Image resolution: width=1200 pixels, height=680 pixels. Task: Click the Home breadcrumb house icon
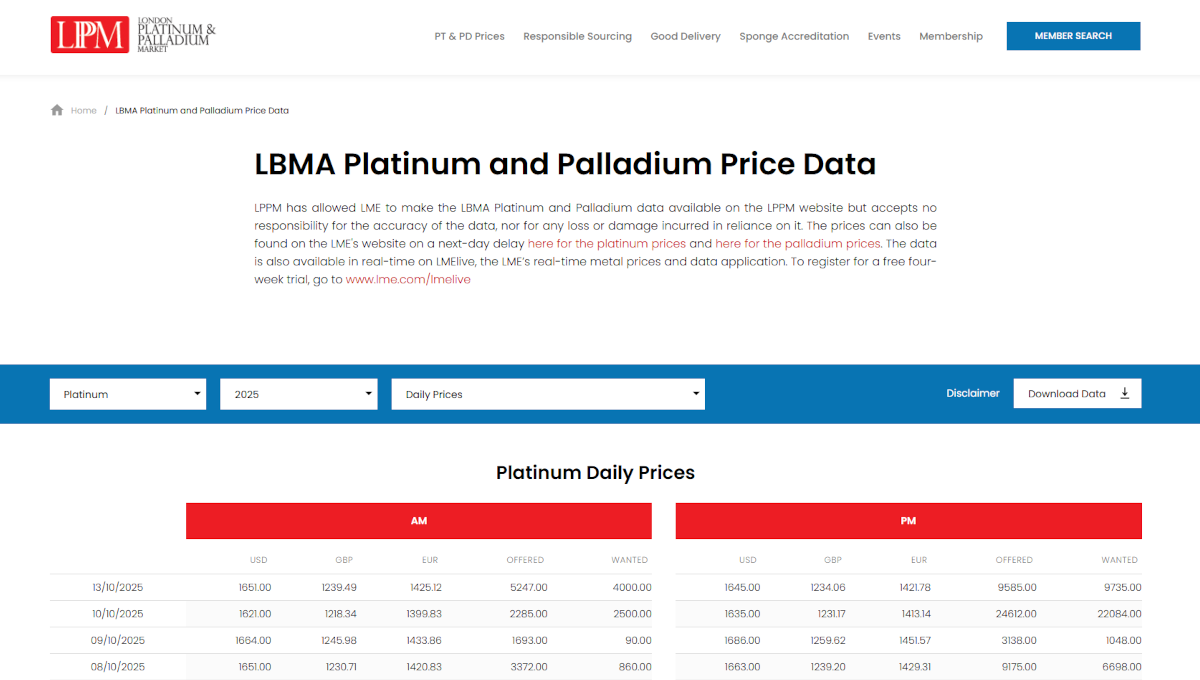tap(57, 110)
